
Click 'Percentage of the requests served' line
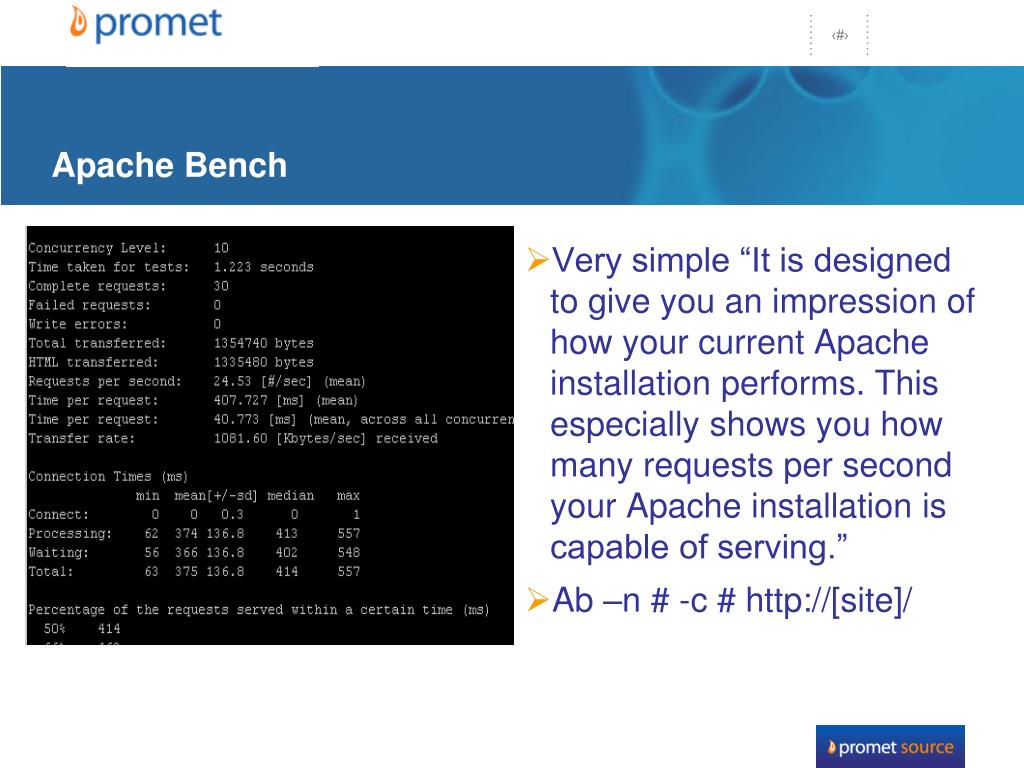tap(259, 609)
